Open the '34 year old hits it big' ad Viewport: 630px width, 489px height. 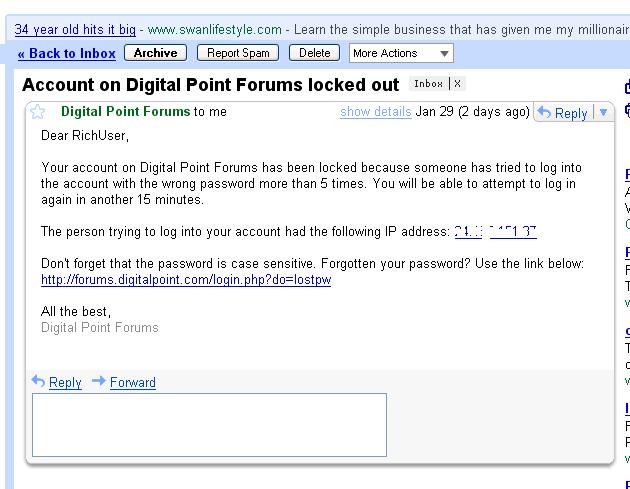pos(75,29)
